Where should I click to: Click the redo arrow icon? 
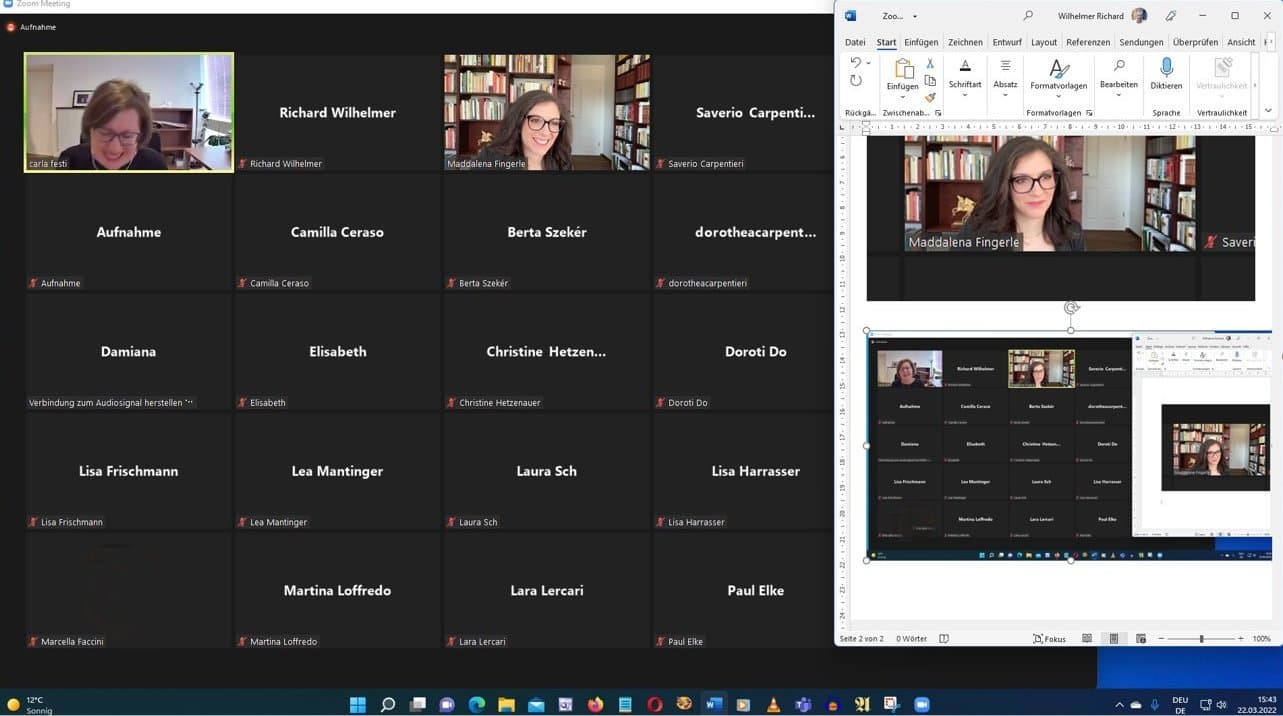(x=856, y=81)
